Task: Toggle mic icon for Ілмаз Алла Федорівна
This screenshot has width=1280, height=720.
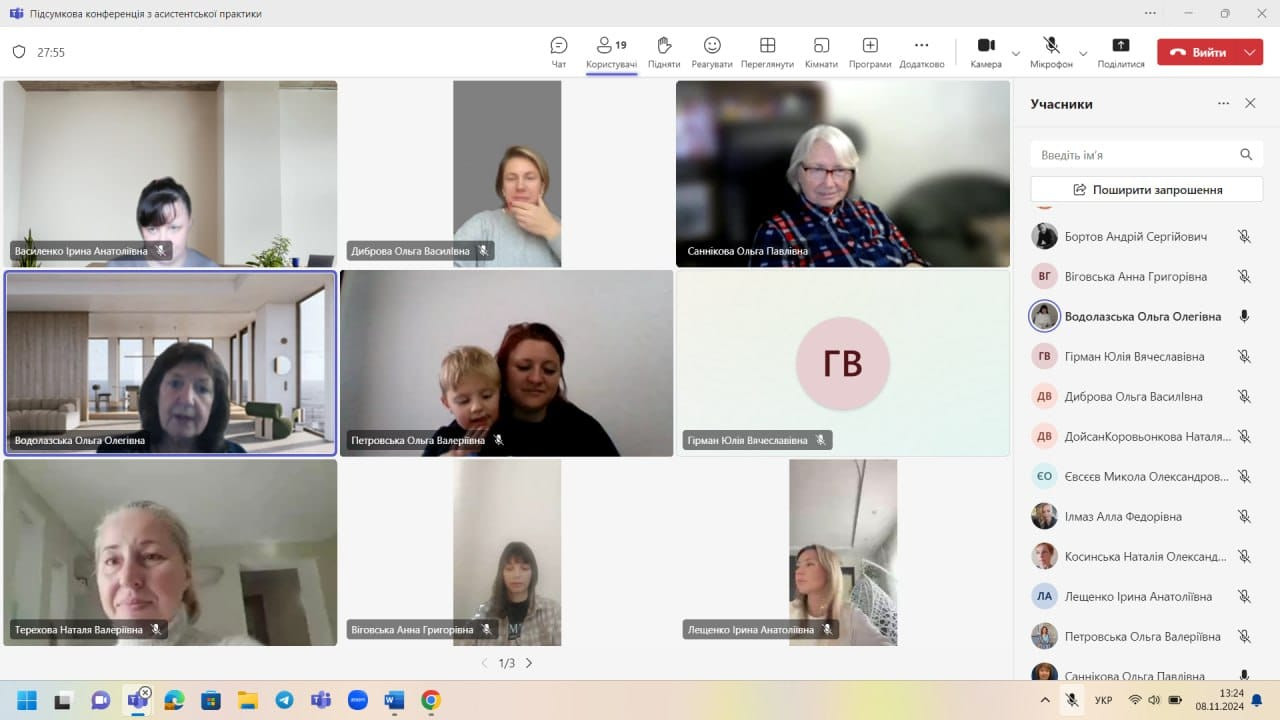Action: pyautogui.click(x=1244, y=517)
